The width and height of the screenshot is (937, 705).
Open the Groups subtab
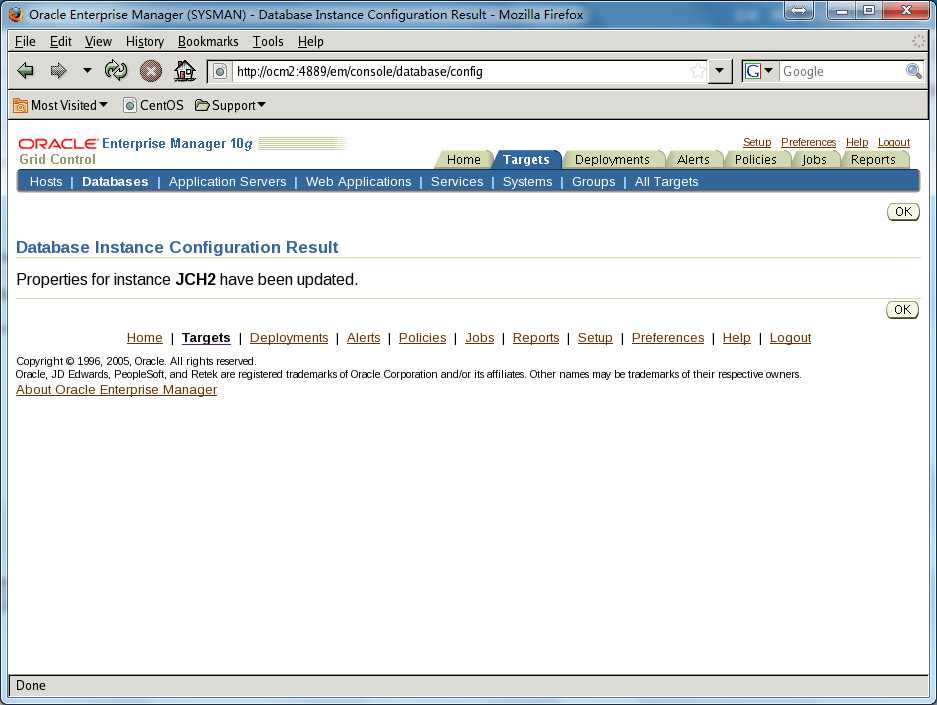pyautogui.click(x=593, y=182)
